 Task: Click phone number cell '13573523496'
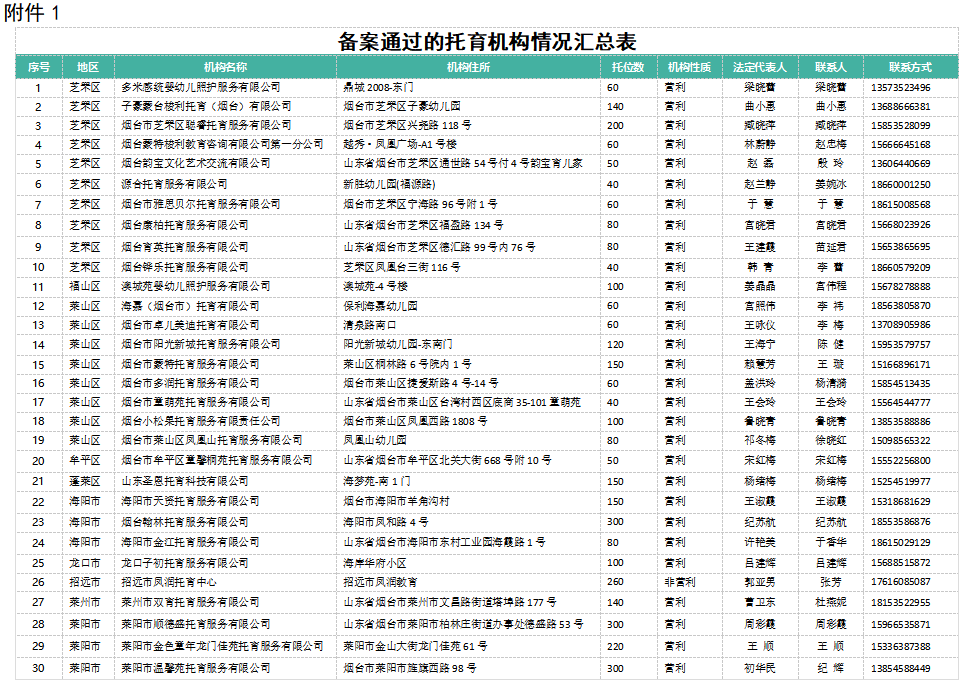coord(900,87)
